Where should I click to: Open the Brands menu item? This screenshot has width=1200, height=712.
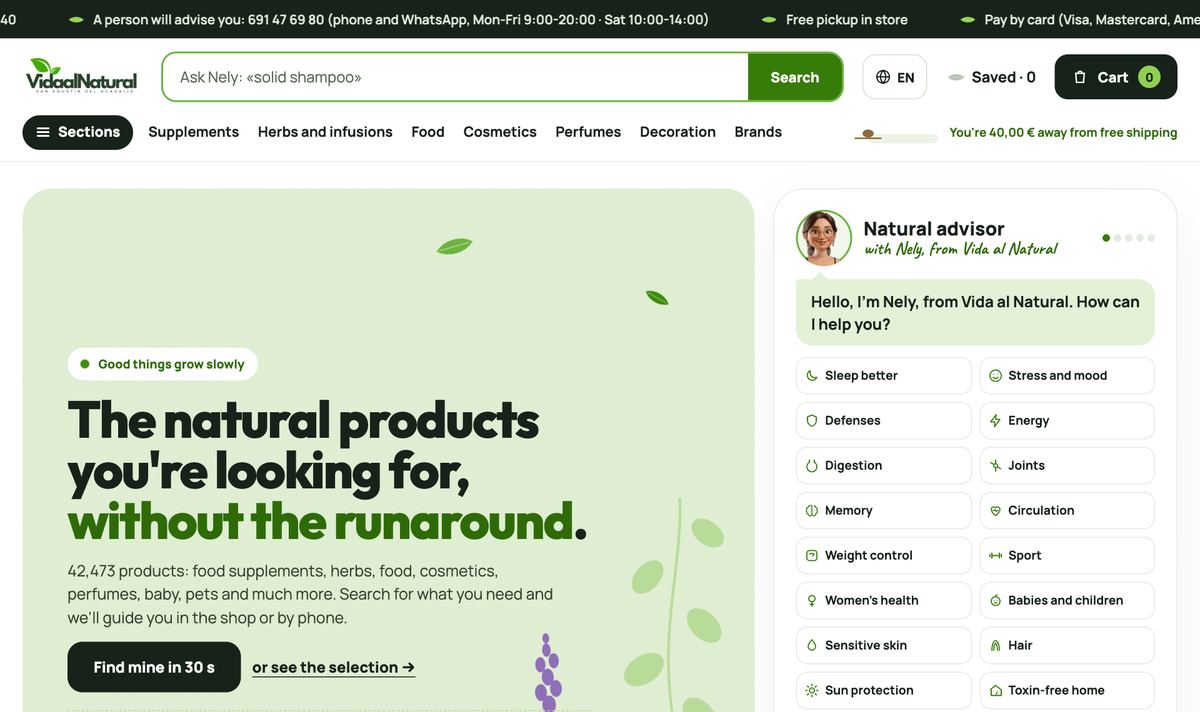[758, 132]
